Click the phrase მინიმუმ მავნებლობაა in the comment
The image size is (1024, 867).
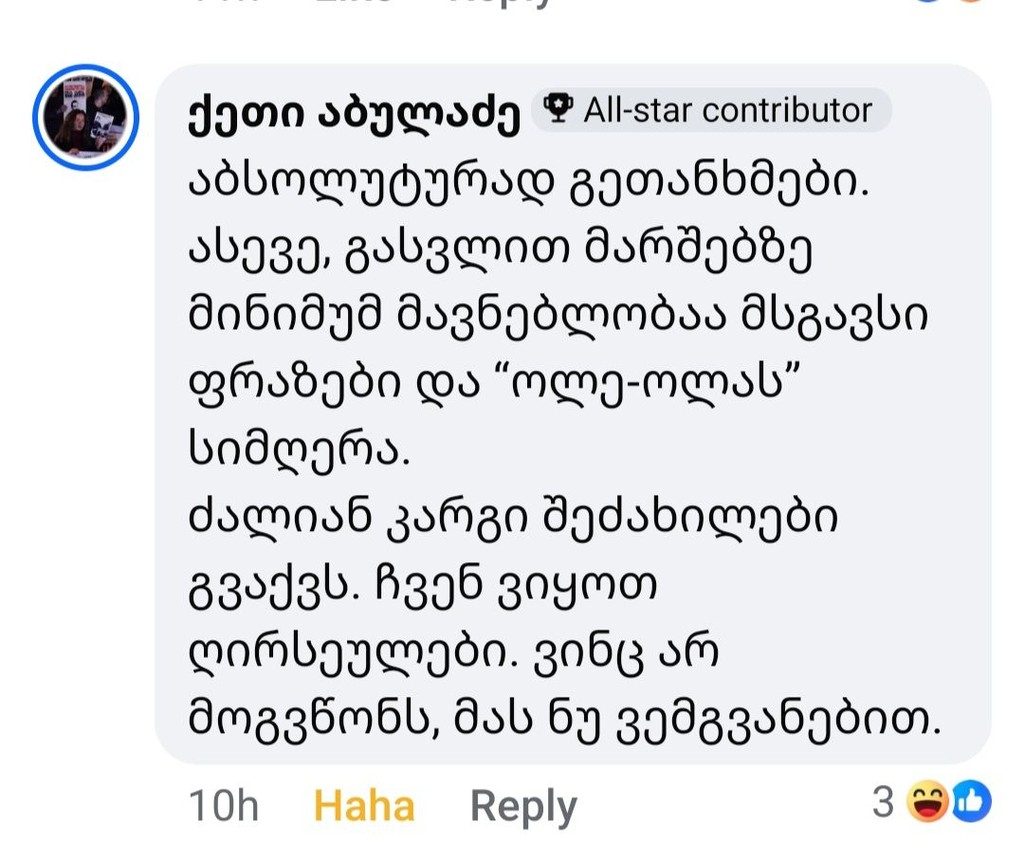click(x=456, y=316)
